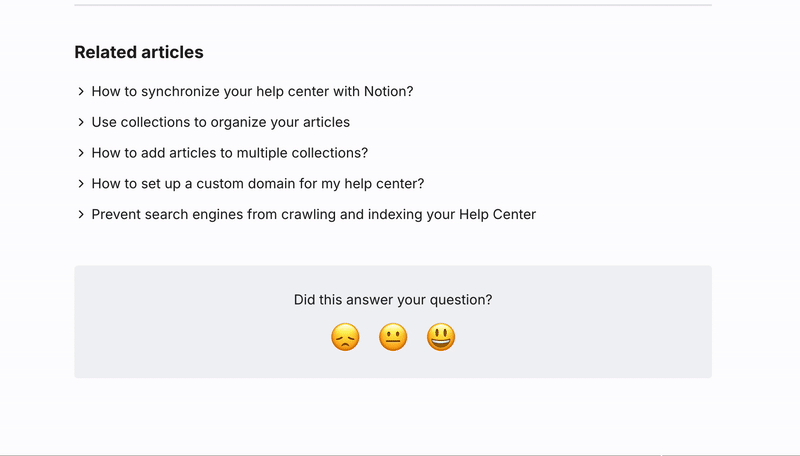Viewport: 800px width, 456px height.
Task: Click 'Help Center' words in the last article link
Action: click(497, 214)
